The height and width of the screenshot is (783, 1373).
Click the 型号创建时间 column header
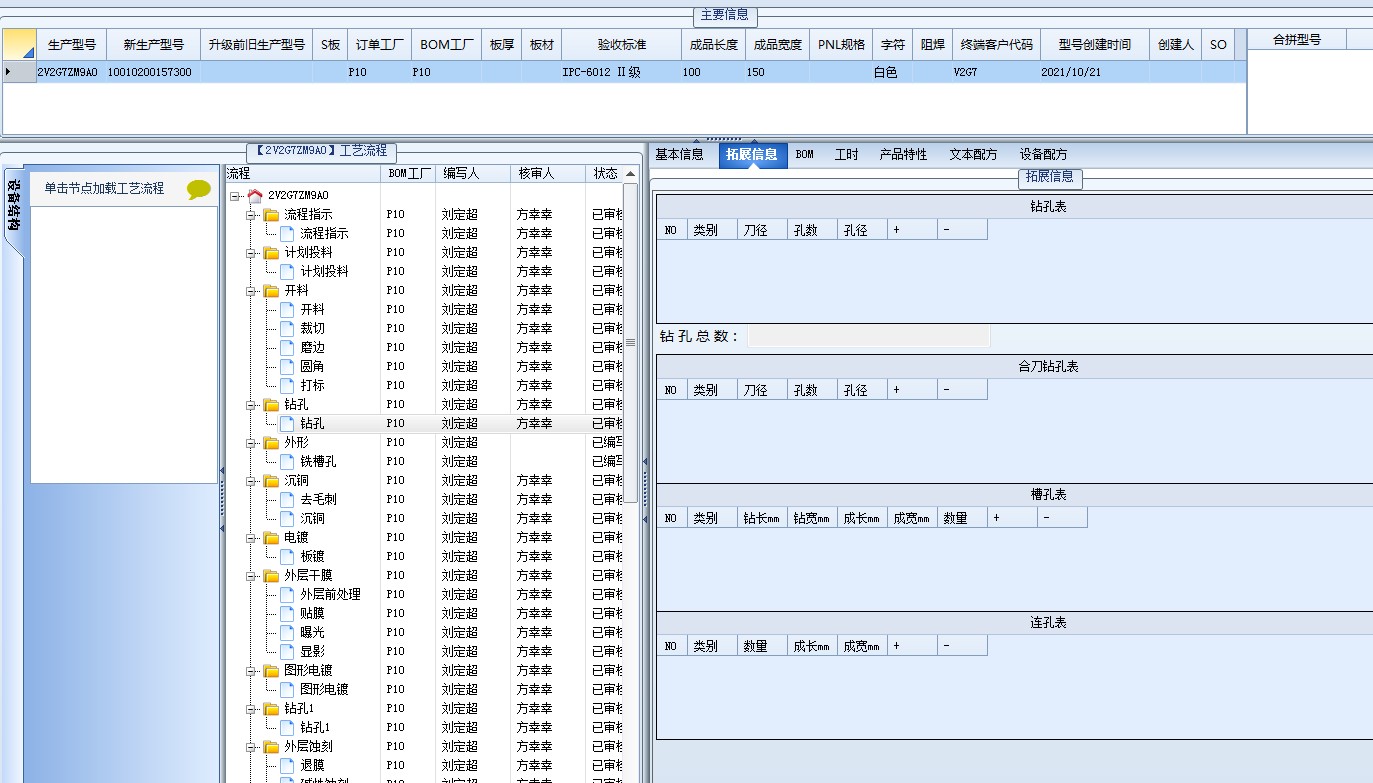tap(1095, 45)
